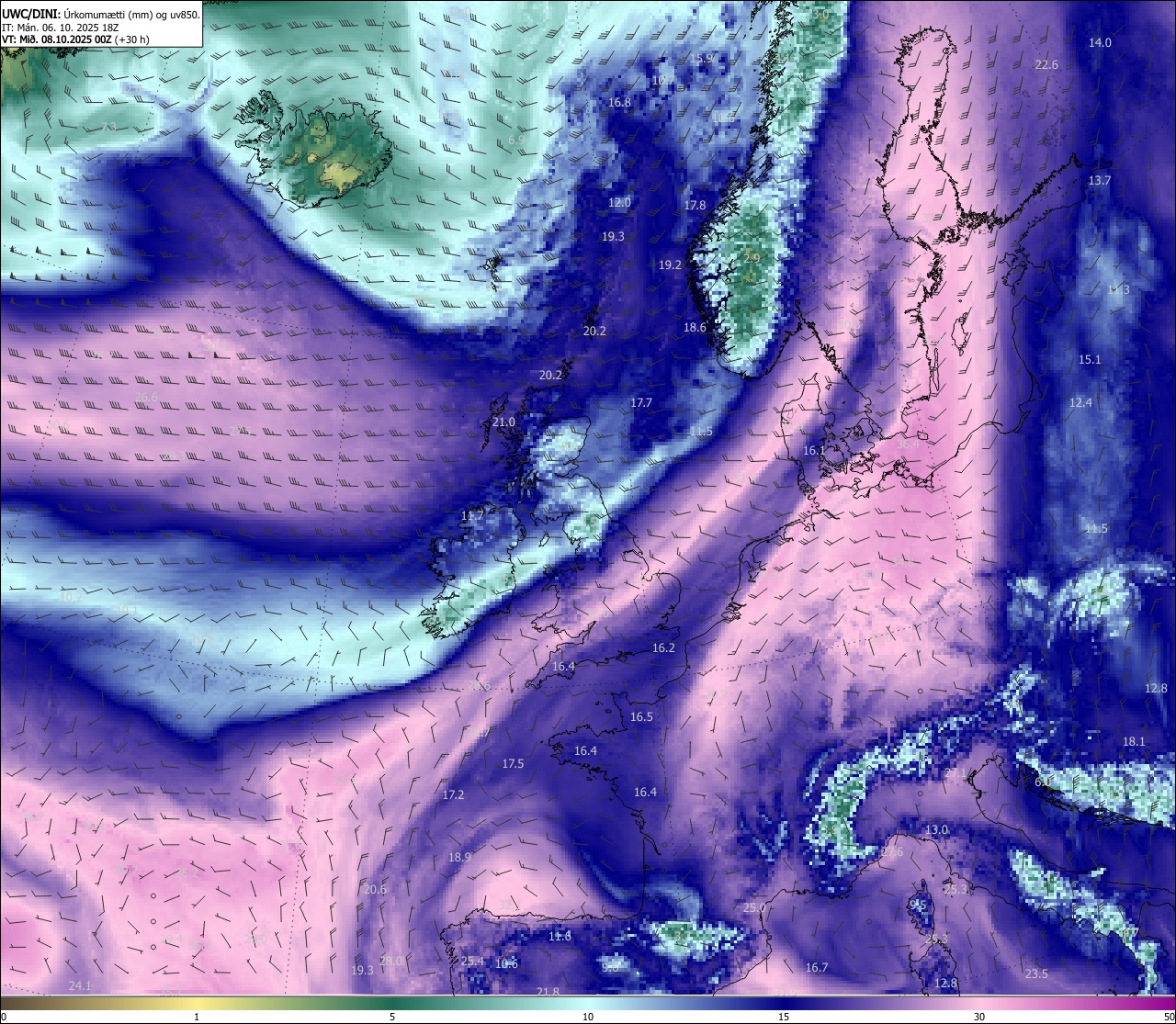This screenshot has height=1024, width=1176.
Task: Click the map value 18.9
Action: 459,858
